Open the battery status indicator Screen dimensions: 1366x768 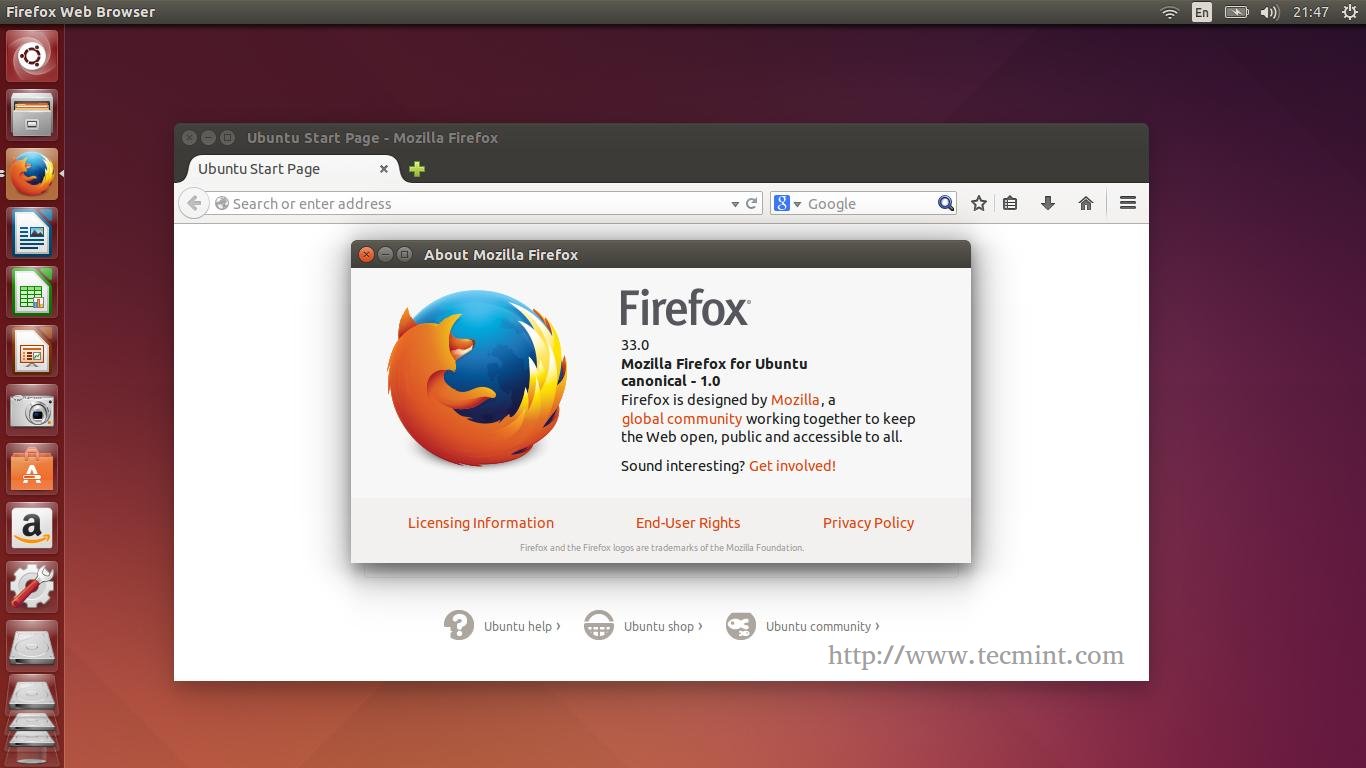coord(1237,12)
